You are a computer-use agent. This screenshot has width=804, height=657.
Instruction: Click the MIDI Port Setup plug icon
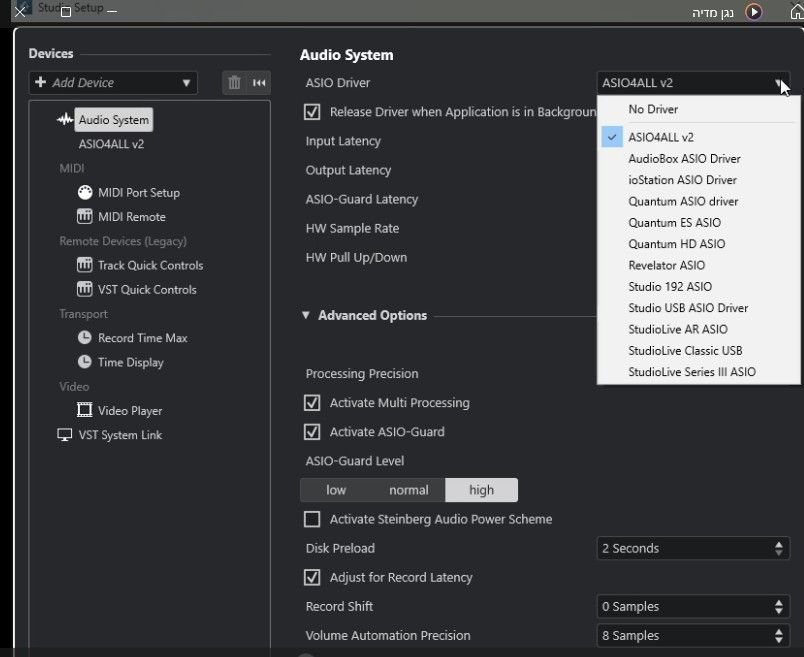click(x=85, y=193)
